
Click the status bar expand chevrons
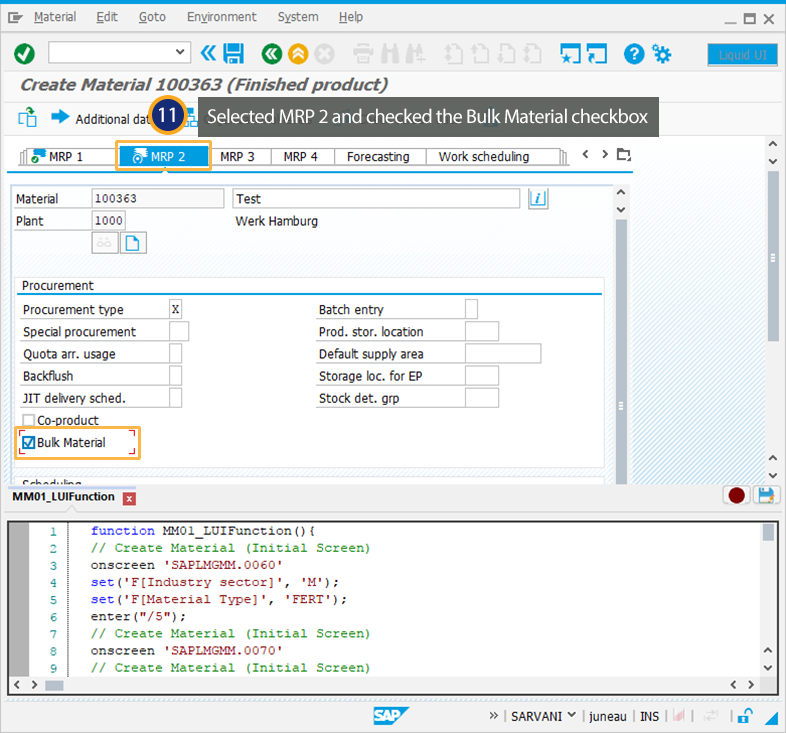494,715
